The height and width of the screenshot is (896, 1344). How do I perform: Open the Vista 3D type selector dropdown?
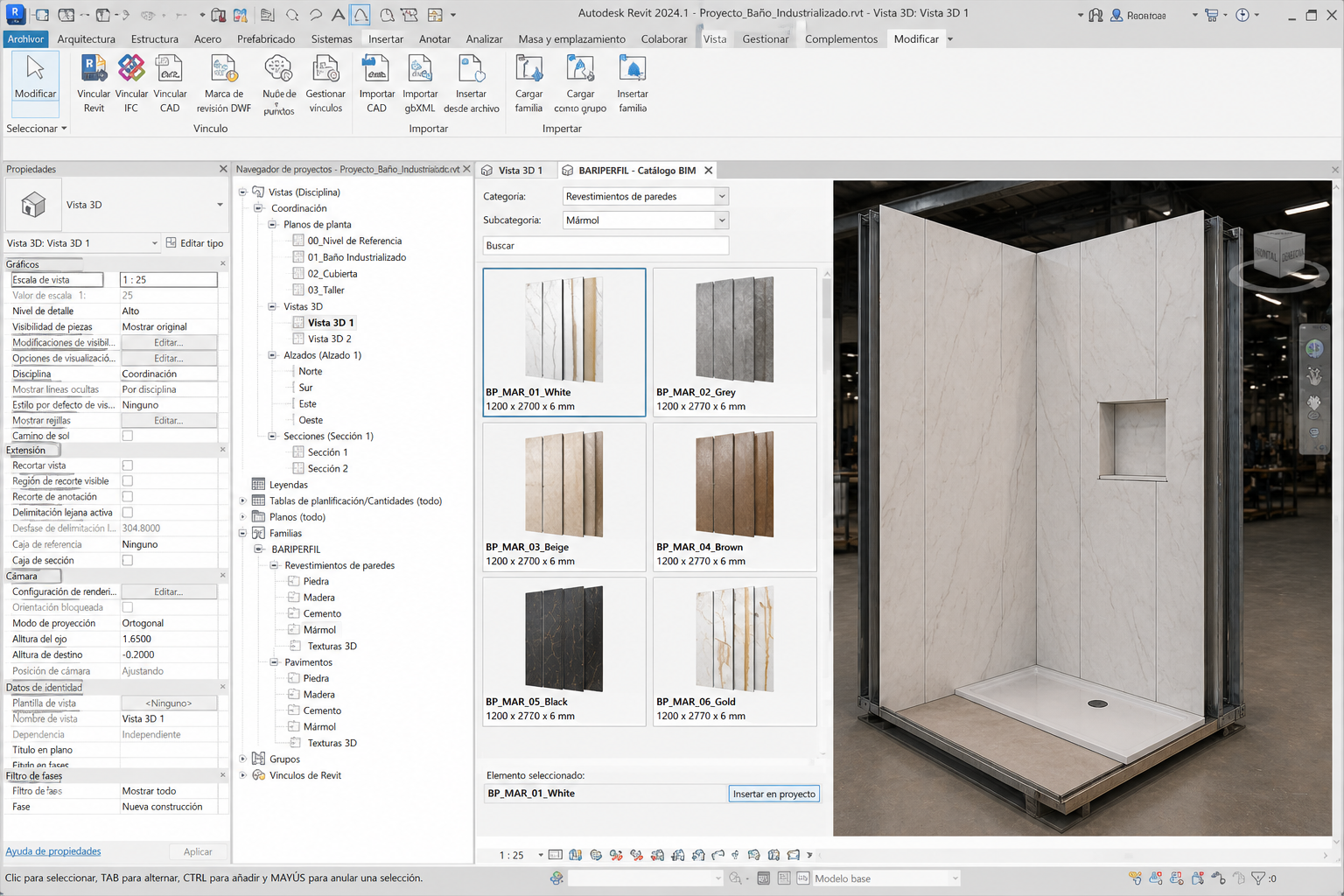[x=220, y=205]
